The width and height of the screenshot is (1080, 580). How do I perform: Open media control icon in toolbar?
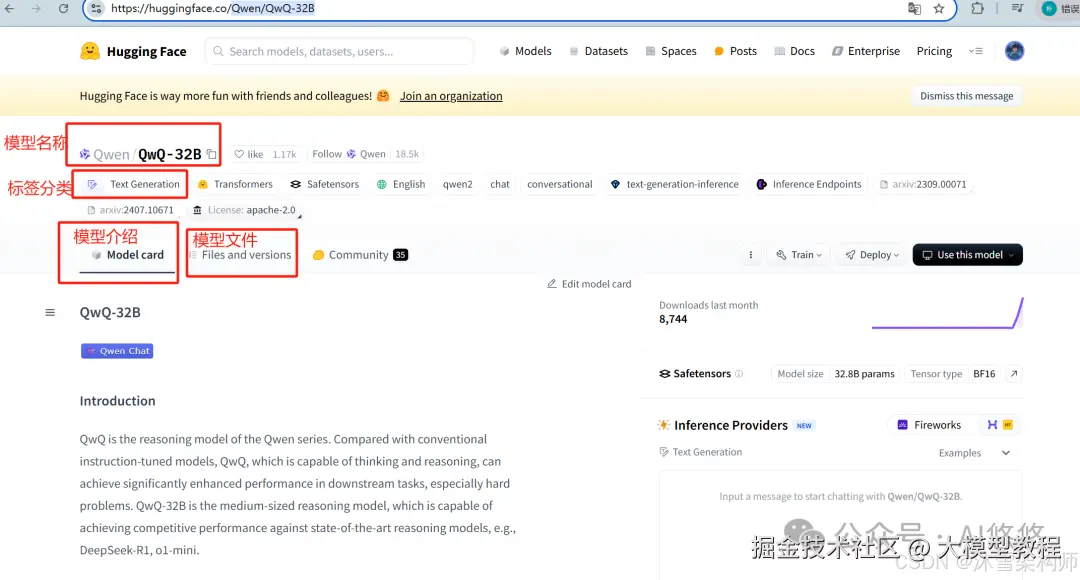tap(1017, 8)
